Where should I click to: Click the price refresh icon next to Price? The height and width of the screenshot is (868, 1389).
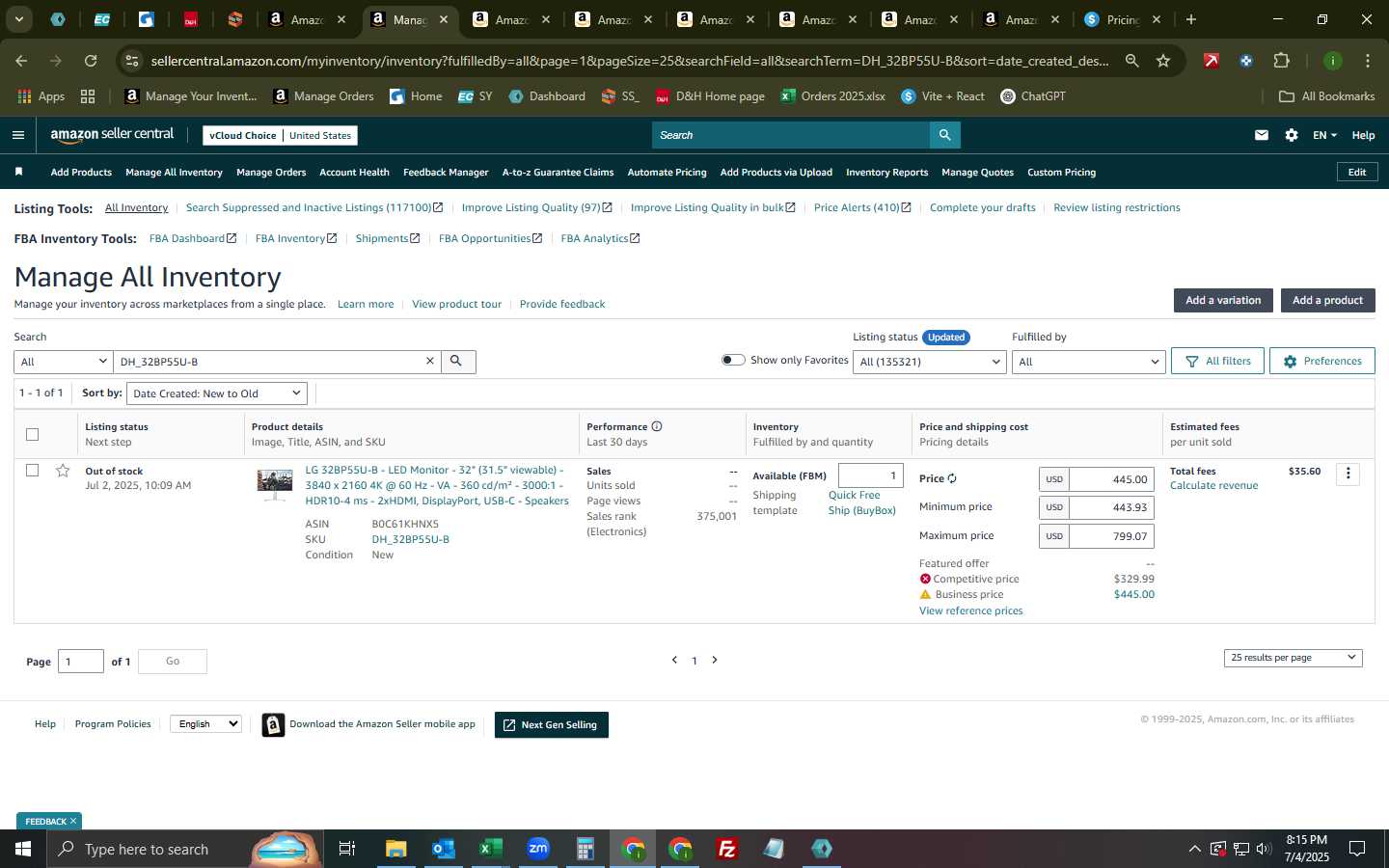point(952,478)
